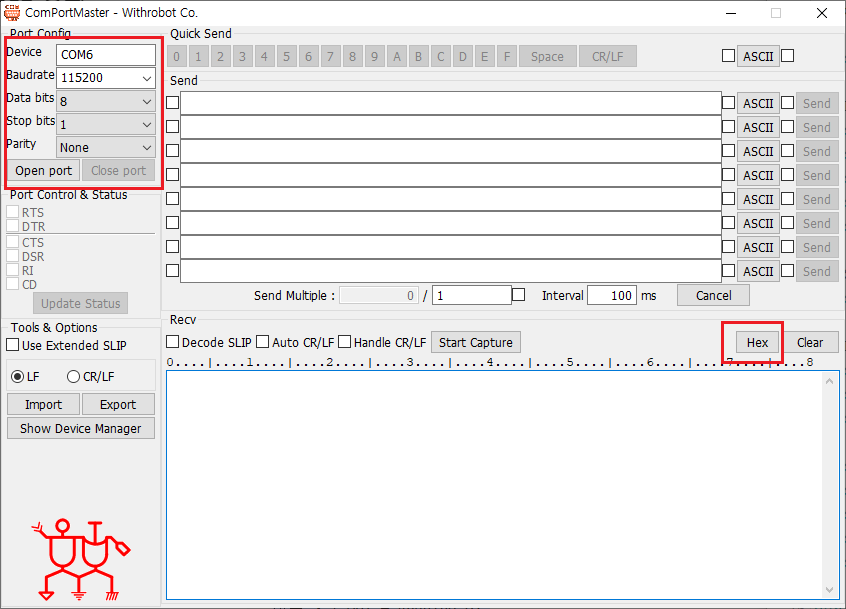Image resolution: width=846 pixels, height=609 pixels.
Task: Click the Export button
Action: (x=118, y=405)
